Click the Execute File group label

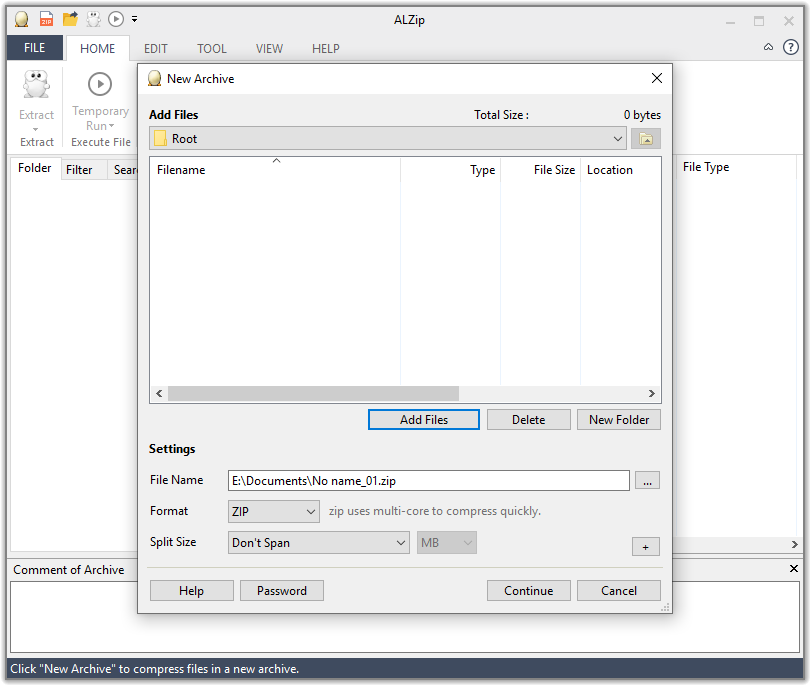click(101, 142)
